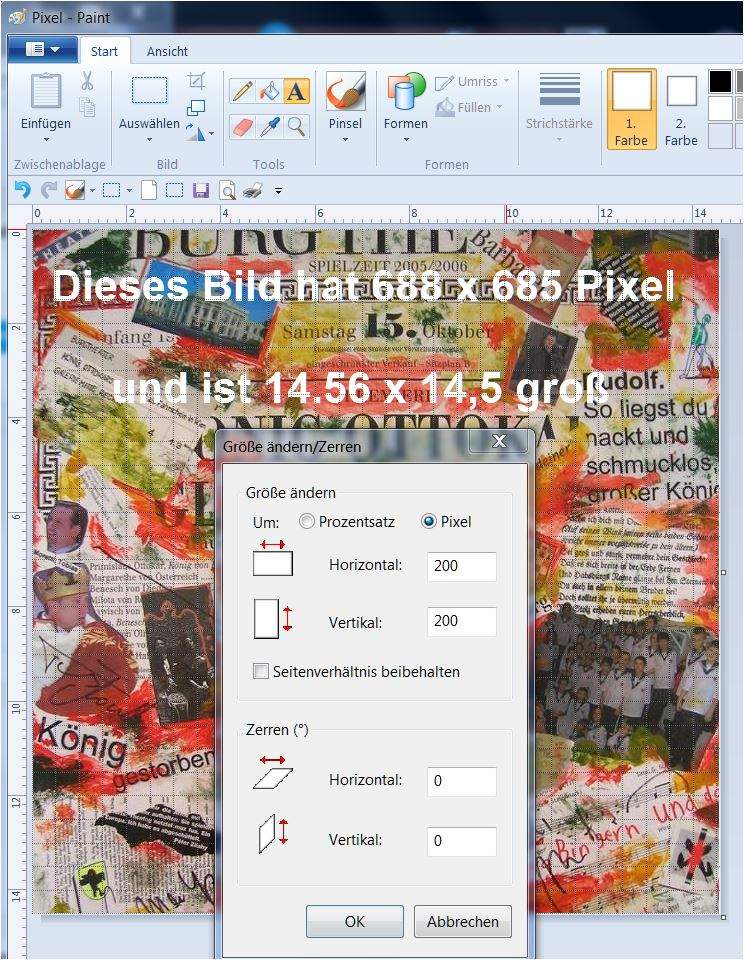This screenshot has width=744, height=960.
Task: Switch to the Ansicht tab
Action: 167,51
